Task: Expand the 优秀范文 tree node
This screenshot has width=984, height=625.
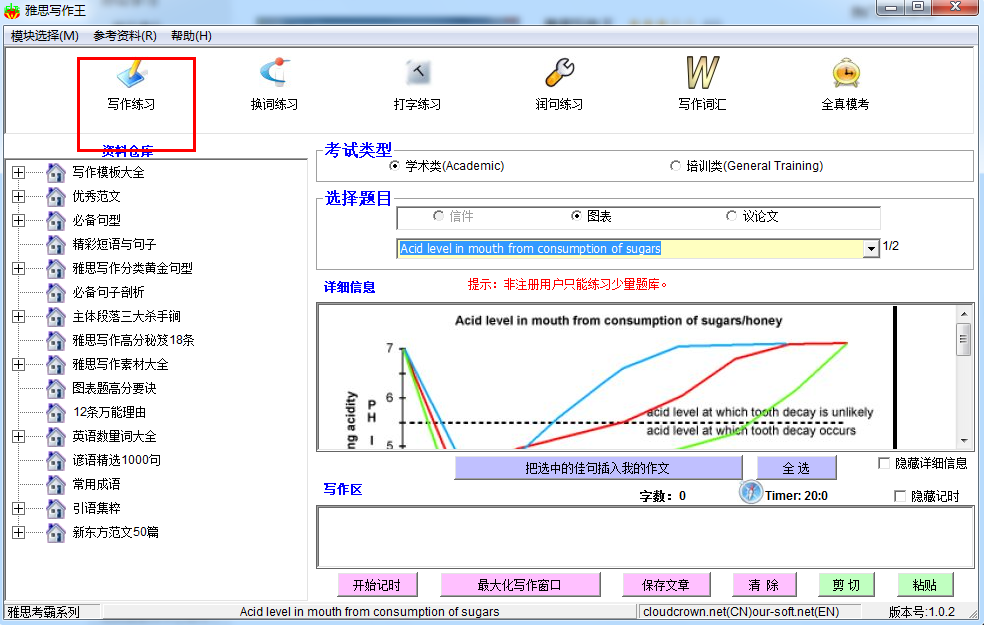Action: (x=18, y=196)
